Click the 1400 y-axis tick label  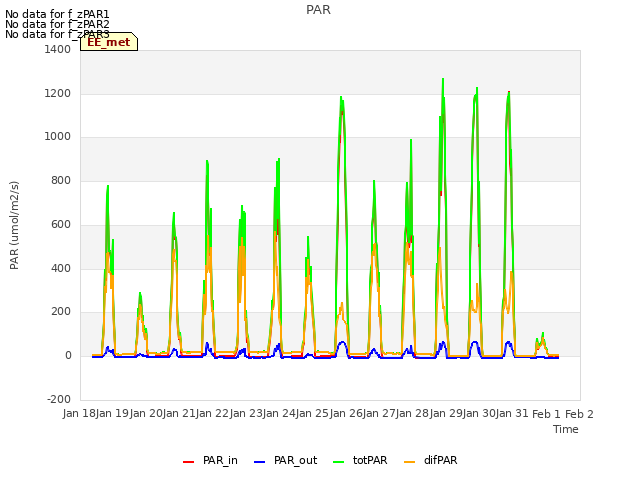[58, 49]
